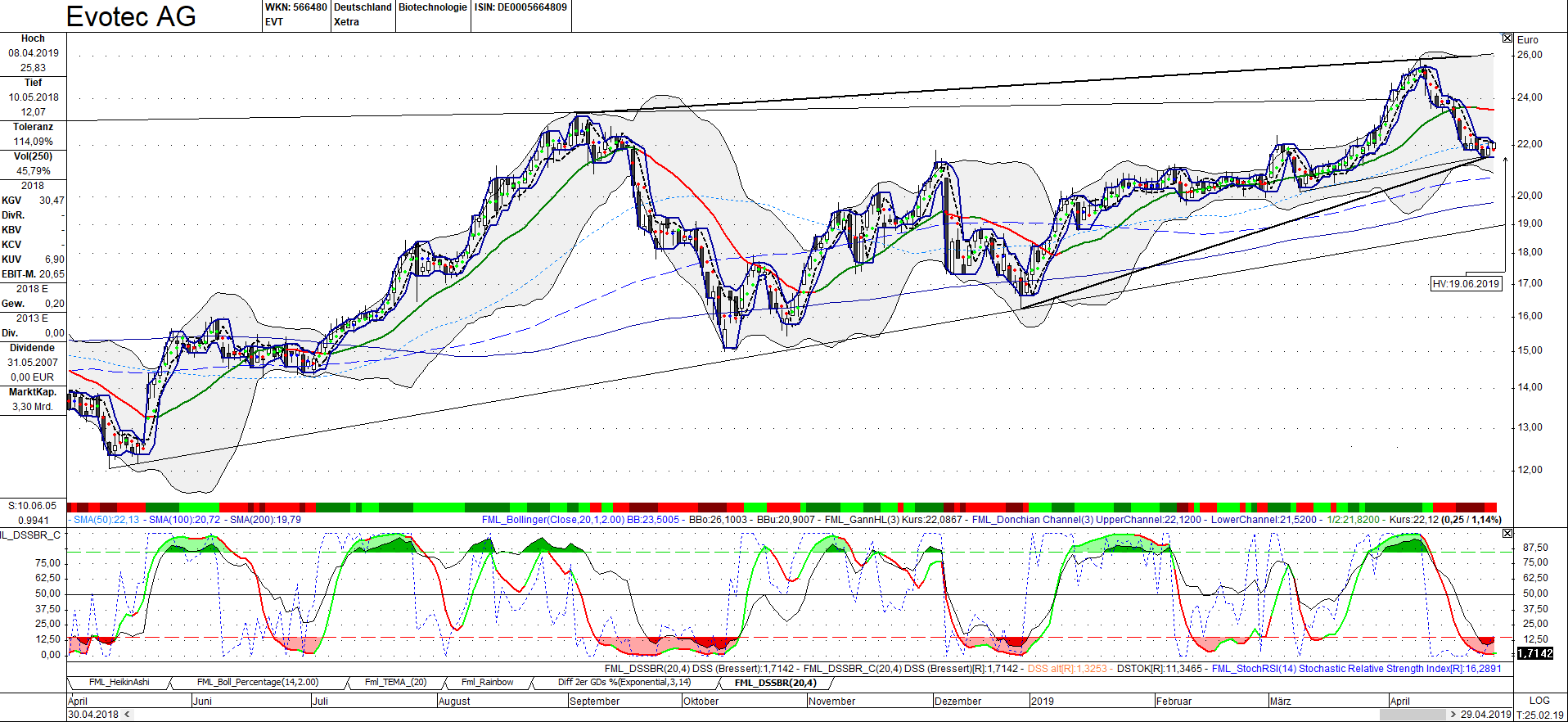The width and height of the screenshot is (1568, 722).
Task: Open Diff 2er GDs %(Exponential,3,14) tab
Action: pyautogui.click(x=624, y=683)
